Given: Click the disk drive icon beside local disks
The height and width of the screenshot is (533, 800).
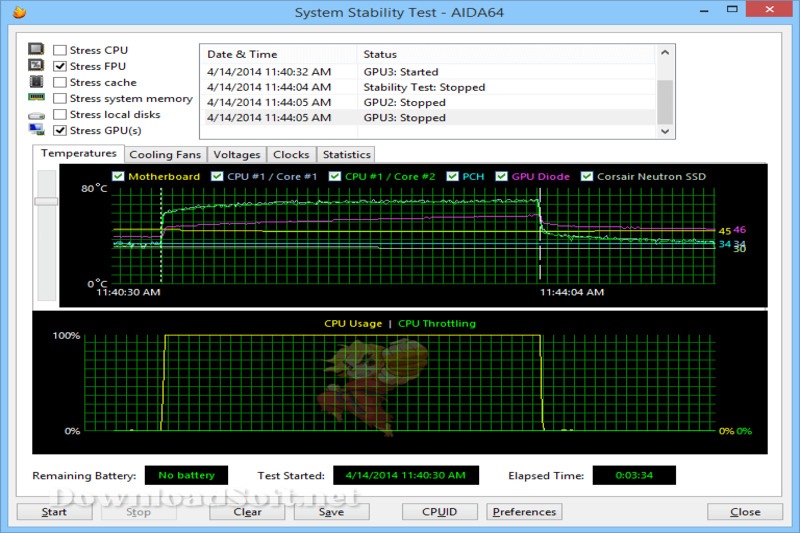Looking at the screenshot, I should (x=36, y=116).
